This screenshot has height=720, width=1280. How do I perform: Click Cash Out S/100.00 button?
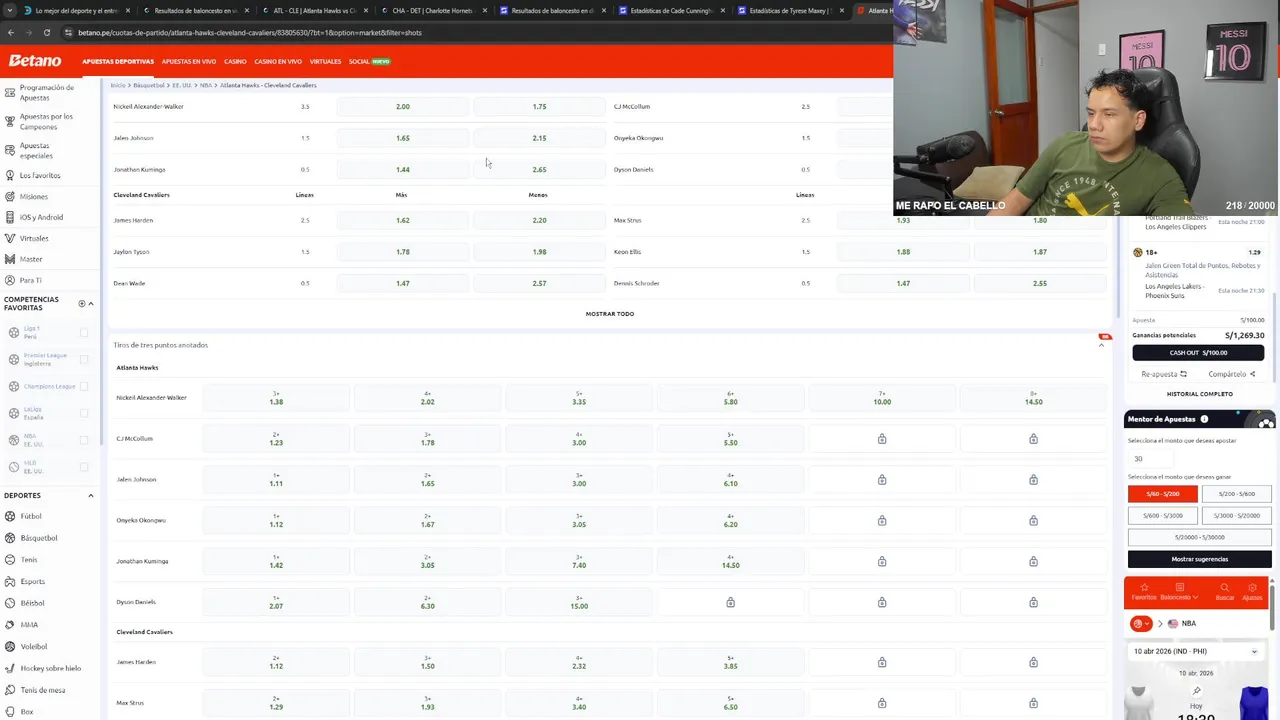(1198, 353)
